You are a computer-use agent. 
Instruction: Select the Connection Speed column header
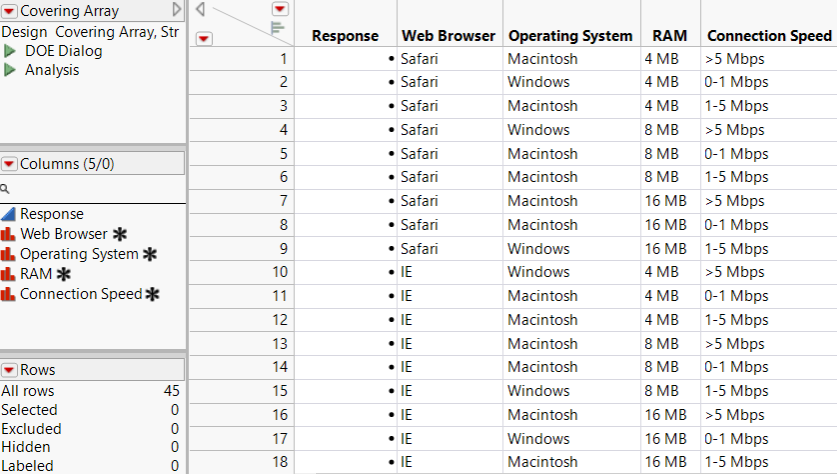point(768,36)
